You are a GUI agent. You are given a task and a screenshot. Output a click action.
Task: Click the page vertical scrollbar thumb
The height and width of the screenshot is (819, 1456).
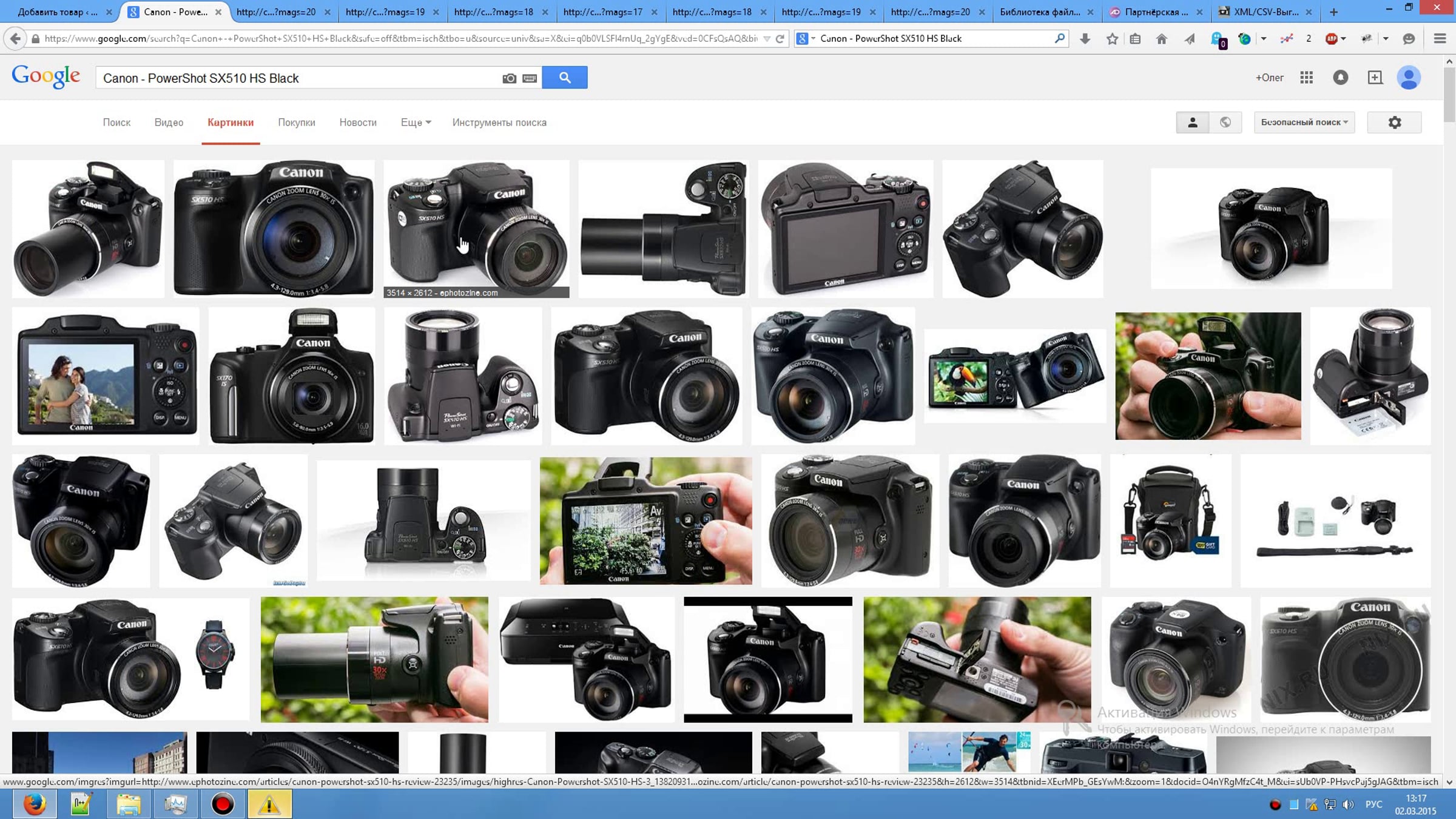[x=1449, y=94]
